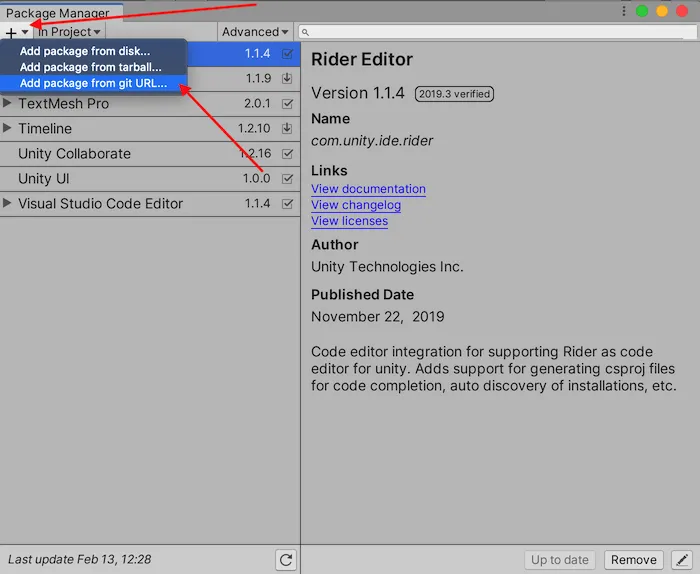Select the TextMesh Pro package row
The width and height of the screenshot is (700, 574).
tap(150, 104)
